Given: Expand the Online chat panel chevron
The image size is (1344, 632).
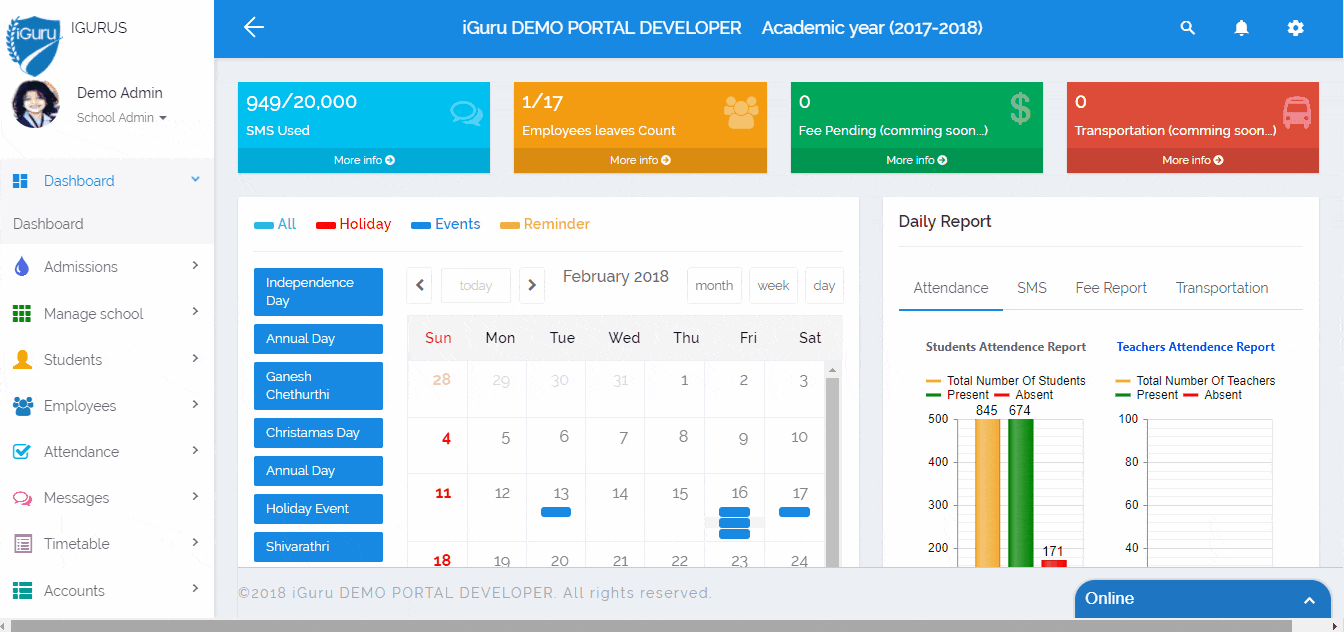Looking at the screenshot, I should [x=1309, y=600].
